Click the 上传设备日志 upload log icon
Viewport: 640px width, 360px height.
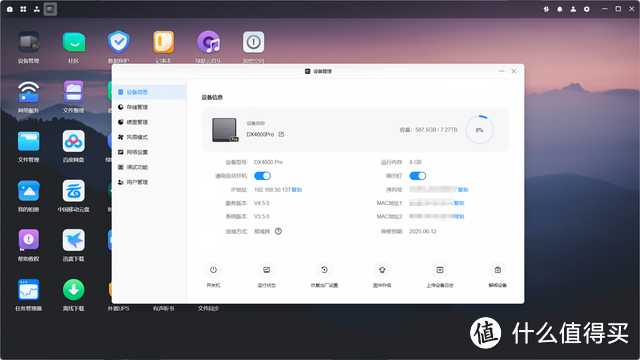(440, 270)
